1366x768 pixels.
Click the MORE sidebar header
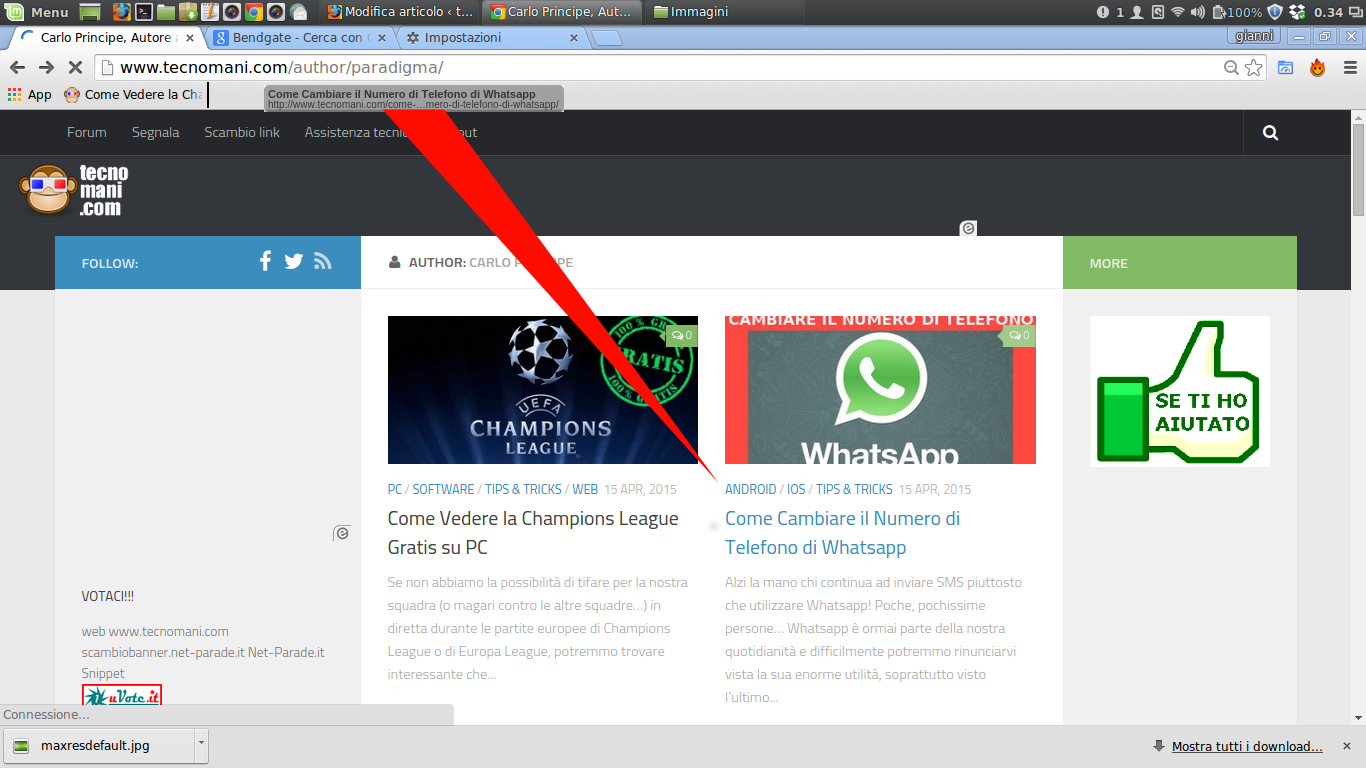1180,263
